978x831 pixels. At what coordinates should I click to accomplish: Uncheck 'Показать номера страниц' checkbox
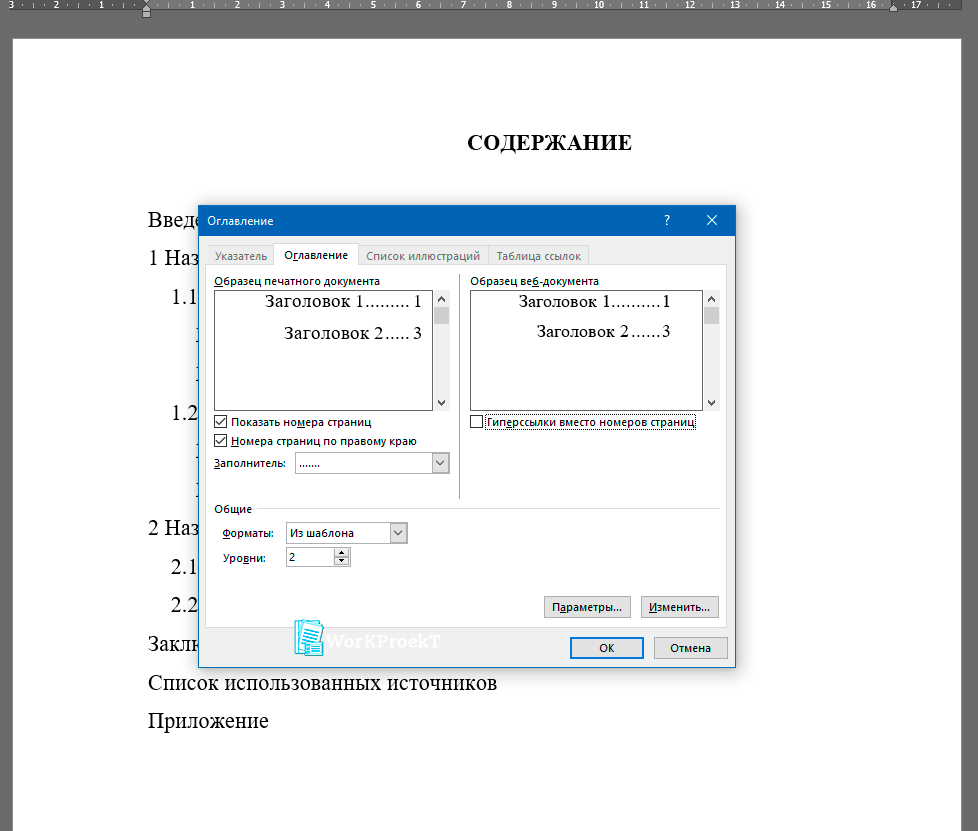tap(221, 423)
